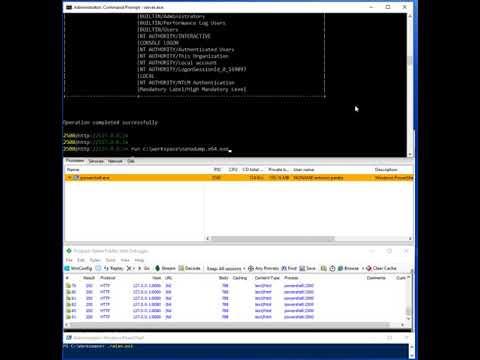
Task: Click the process list scroll-right arrow
Action: pos(410,239)
